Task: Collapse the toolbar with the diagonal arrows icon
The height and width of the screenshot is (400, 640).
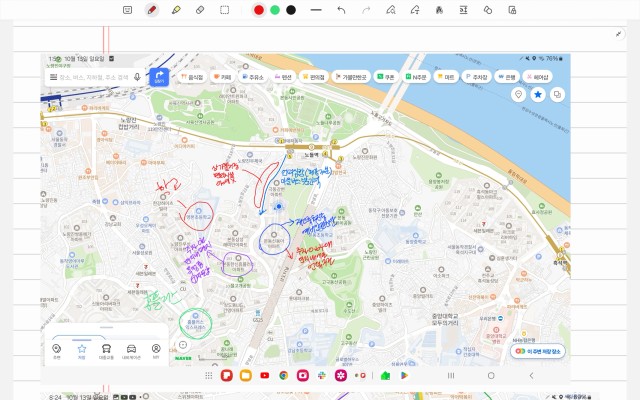Action: pos(619,34)
